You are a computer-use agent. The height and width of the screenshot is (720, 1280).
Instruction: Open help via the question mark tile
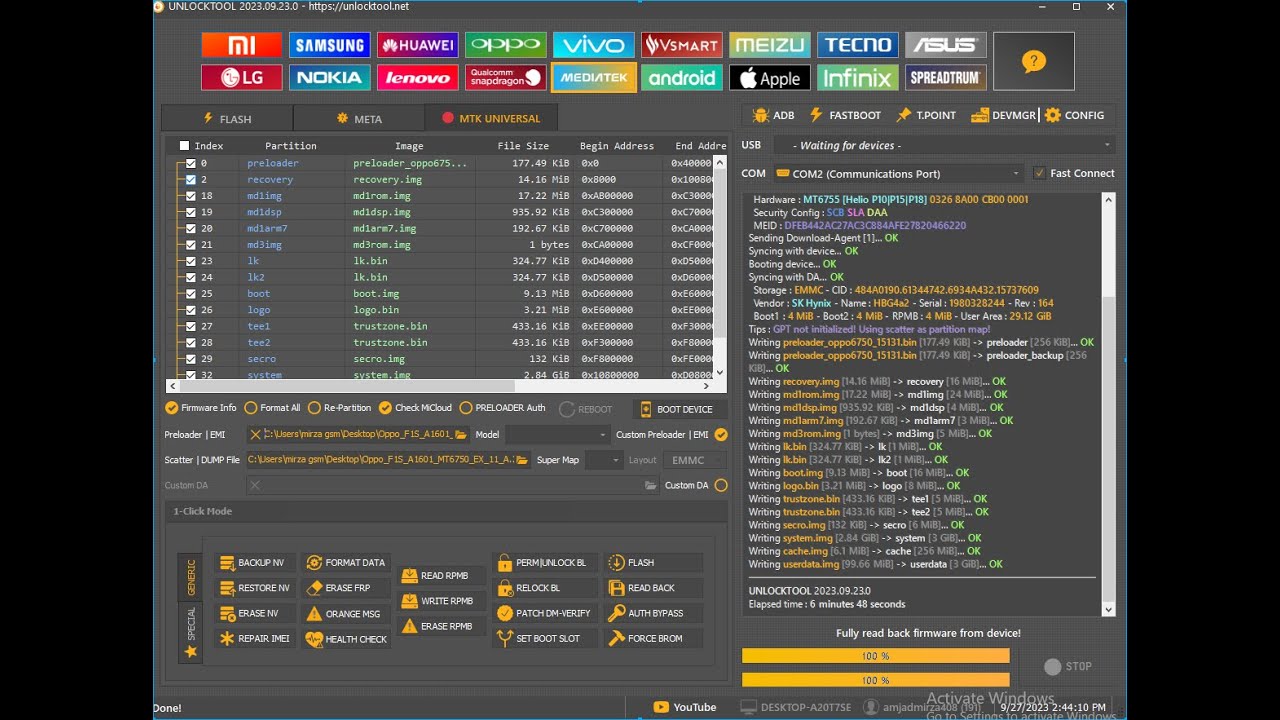pyautogui.click(x=1033, y=62)
